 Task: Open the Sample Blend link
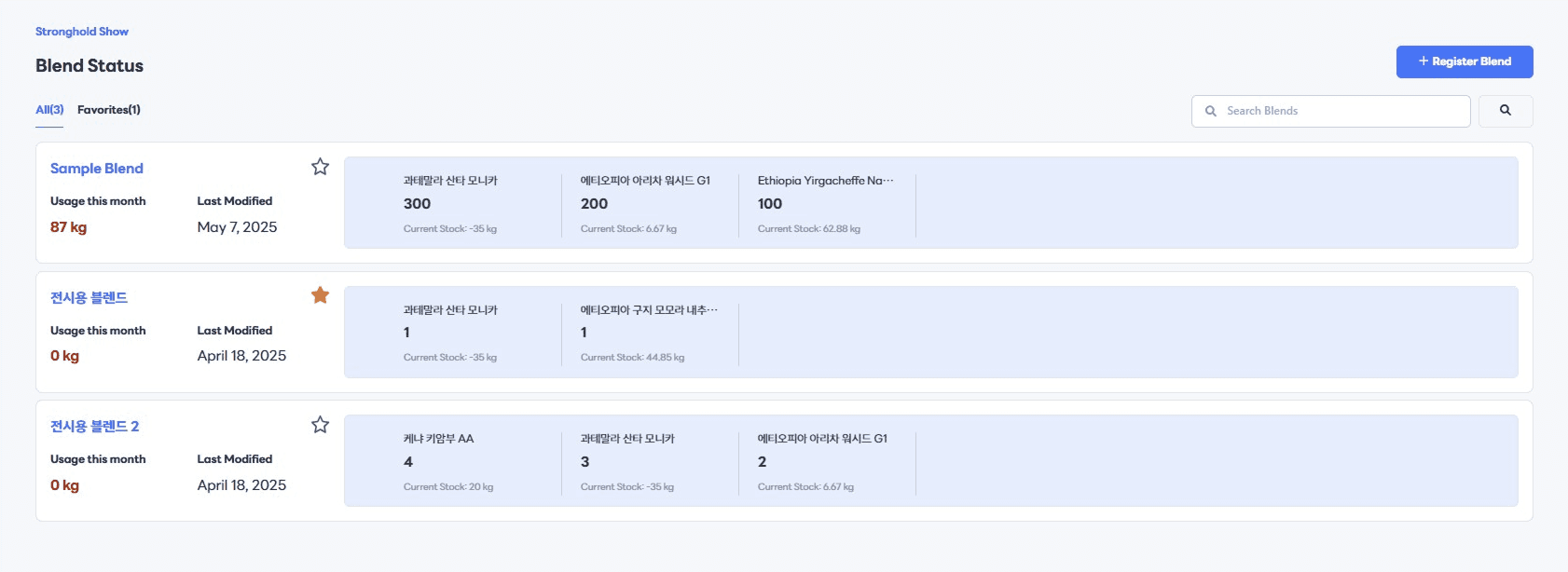[x=97, y=169]
